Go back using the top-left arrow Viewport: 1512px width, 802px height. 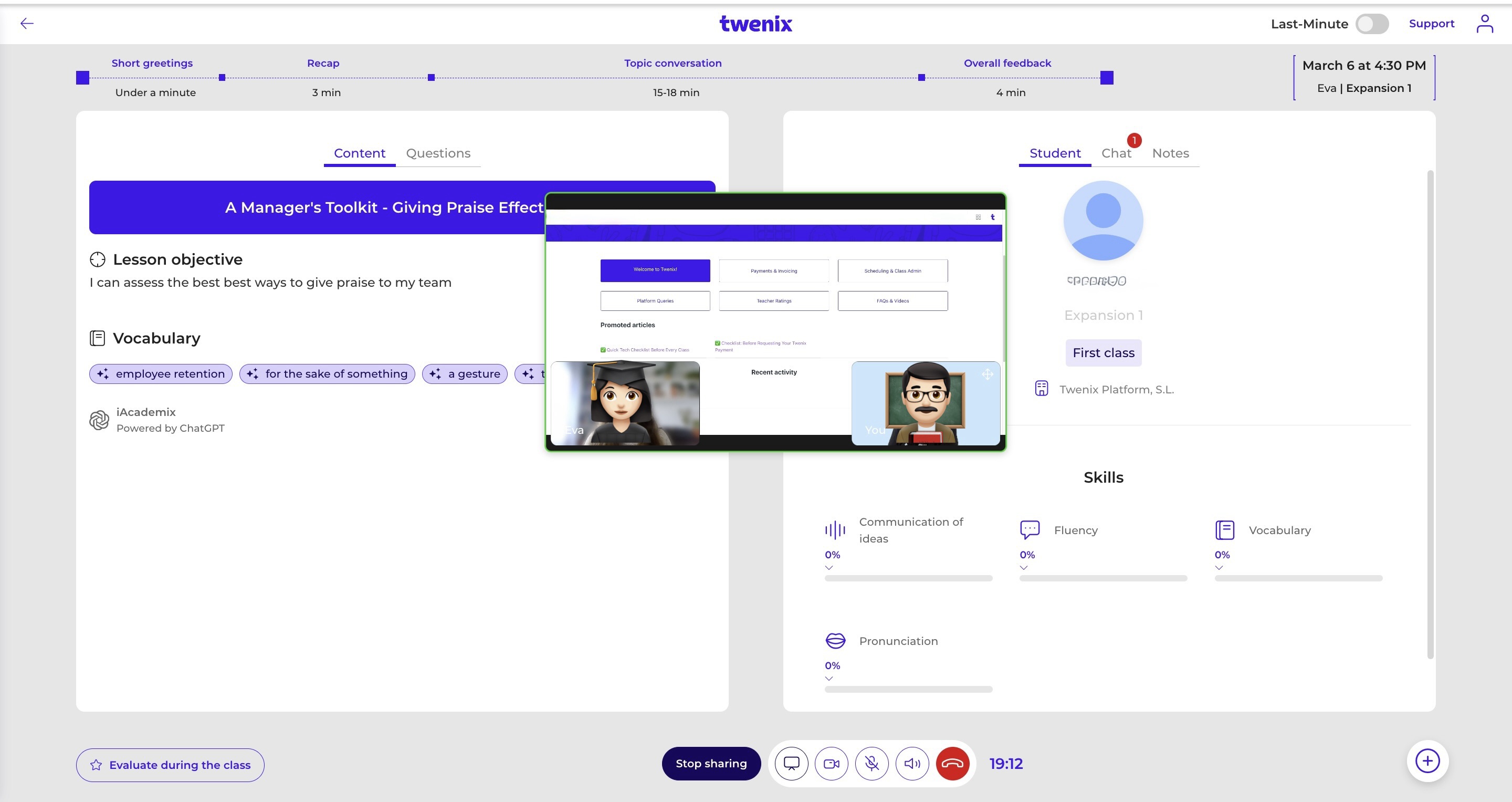tap(27, 24)
